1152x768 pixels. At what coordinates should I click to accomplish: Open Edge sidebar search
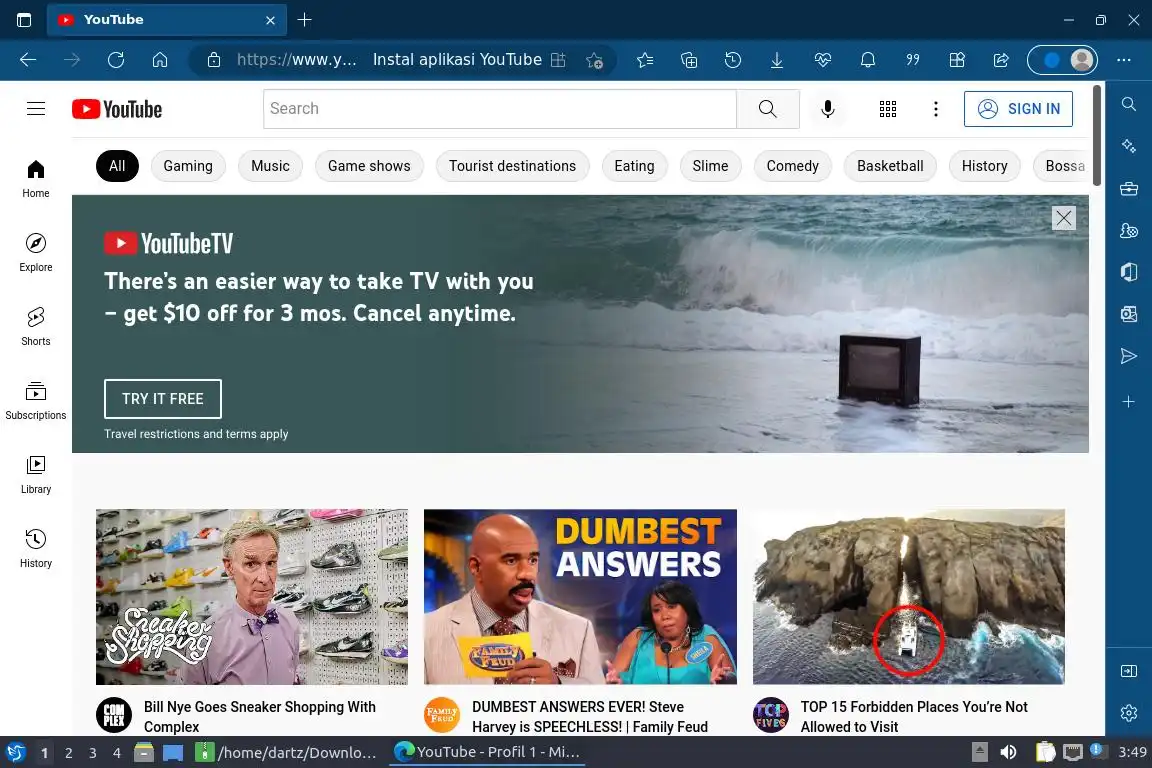[1128, 104]
